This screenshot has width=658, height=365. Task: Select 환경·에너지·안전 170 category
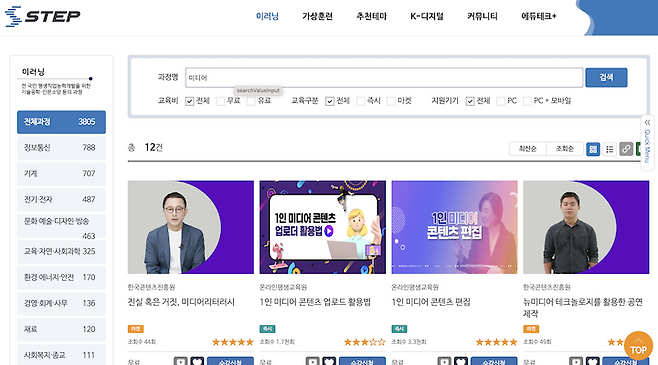tap(61, 278)
